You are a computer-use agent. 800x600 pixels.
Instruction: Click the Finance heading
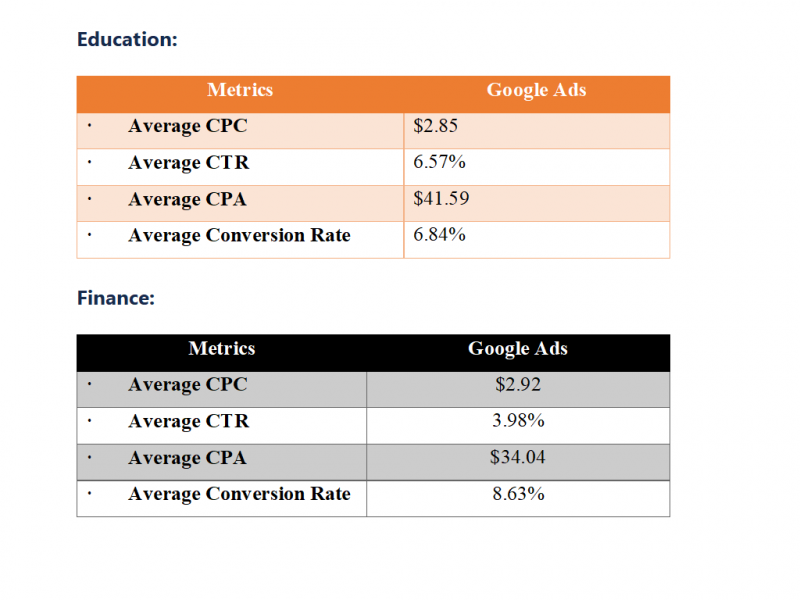(116, 298)
